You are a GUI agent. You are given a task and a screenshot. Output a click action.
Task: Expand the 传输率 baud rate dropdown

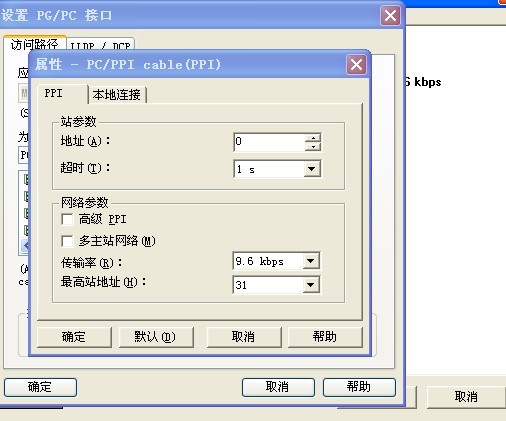click(311, 261)
